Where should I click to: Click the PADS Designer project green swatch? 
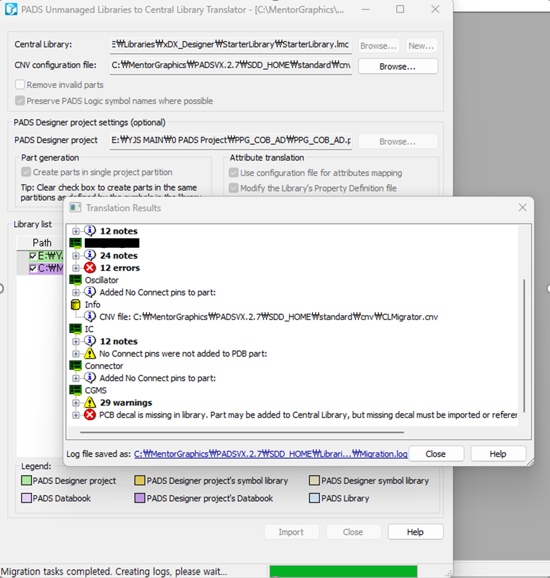26,481
